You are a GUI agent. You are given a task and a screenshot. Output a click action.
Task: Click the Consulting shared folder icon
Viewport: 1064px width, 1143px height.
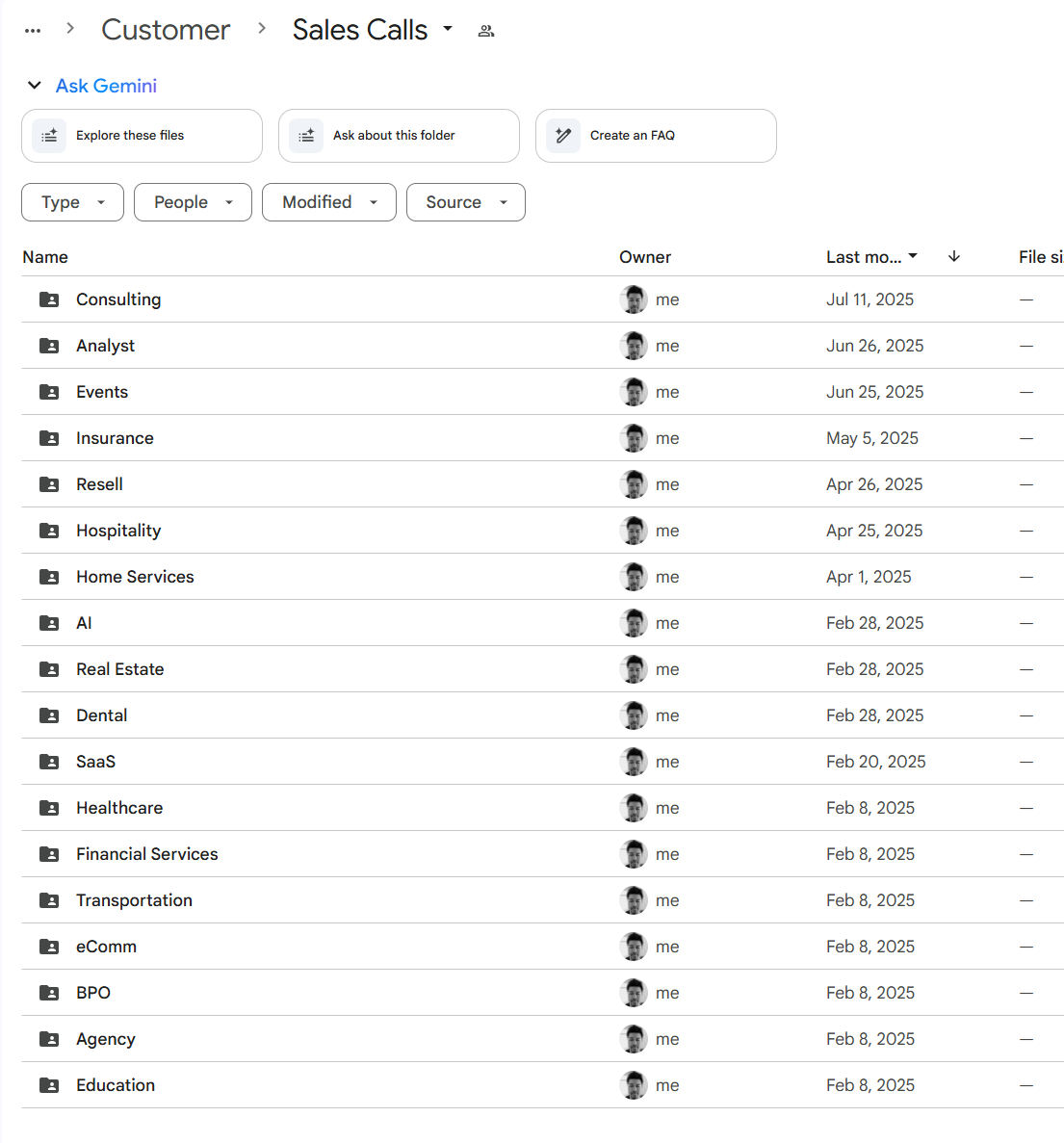coord(49,299)
